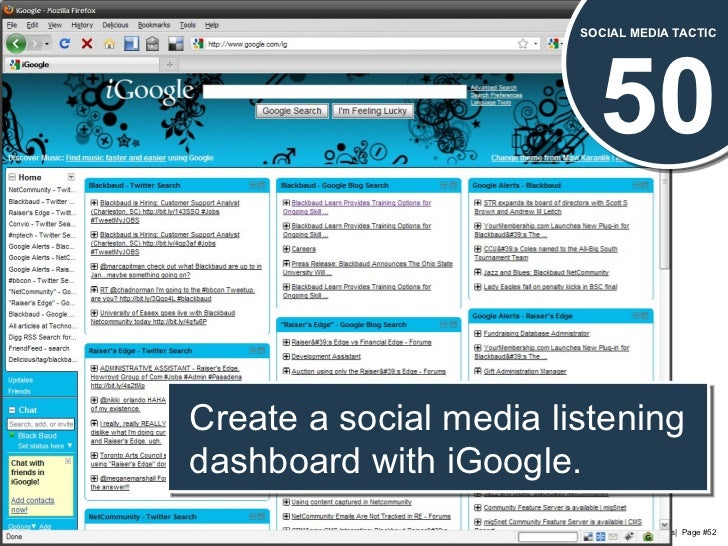Stop loading with the red X icon

[x=86, y=44]
